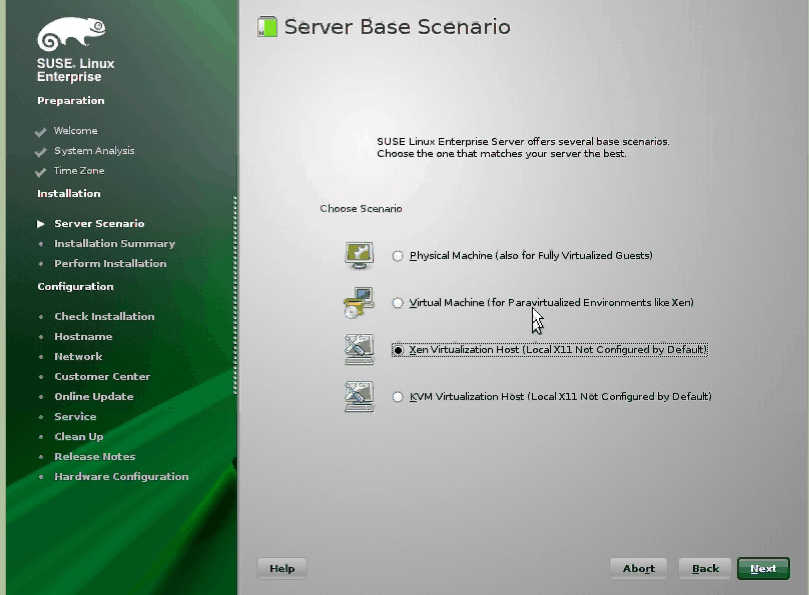Screen dimensions: 809x595
Task: Click Online Update step
Action: [x=94, y=396]
